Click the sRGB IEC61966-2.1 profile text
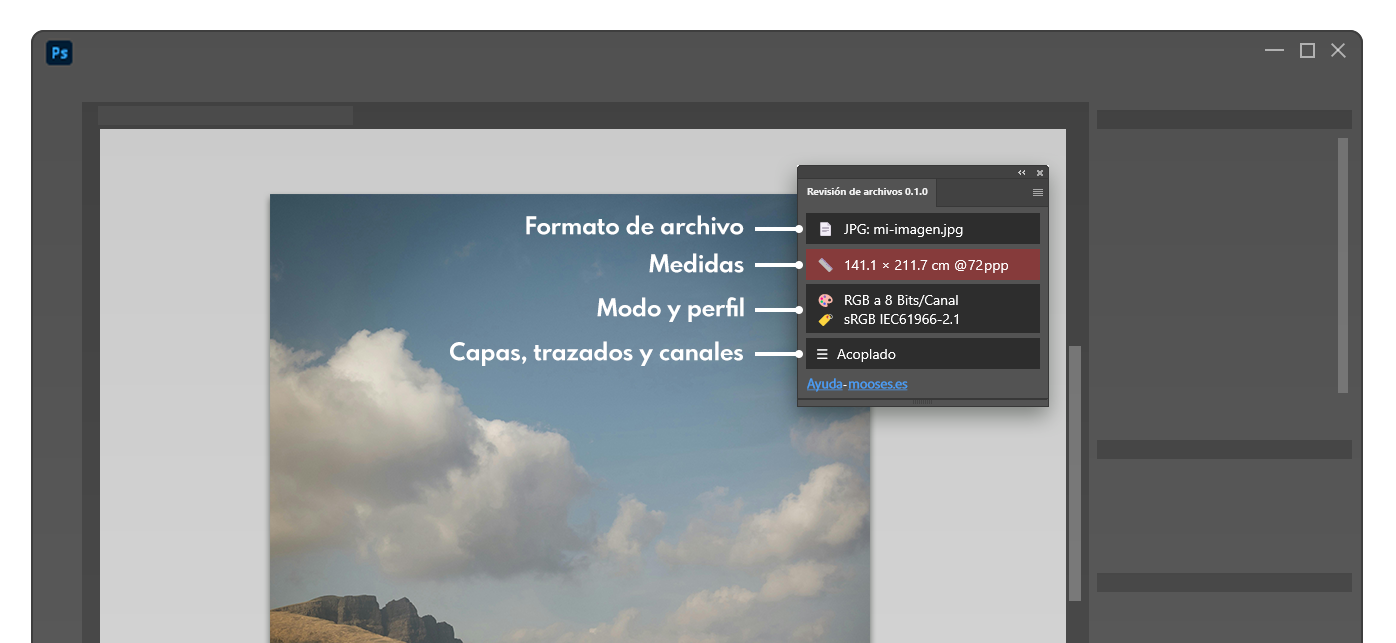The height and width of the screenshot is (643, 1396). (x=902, y=320)
